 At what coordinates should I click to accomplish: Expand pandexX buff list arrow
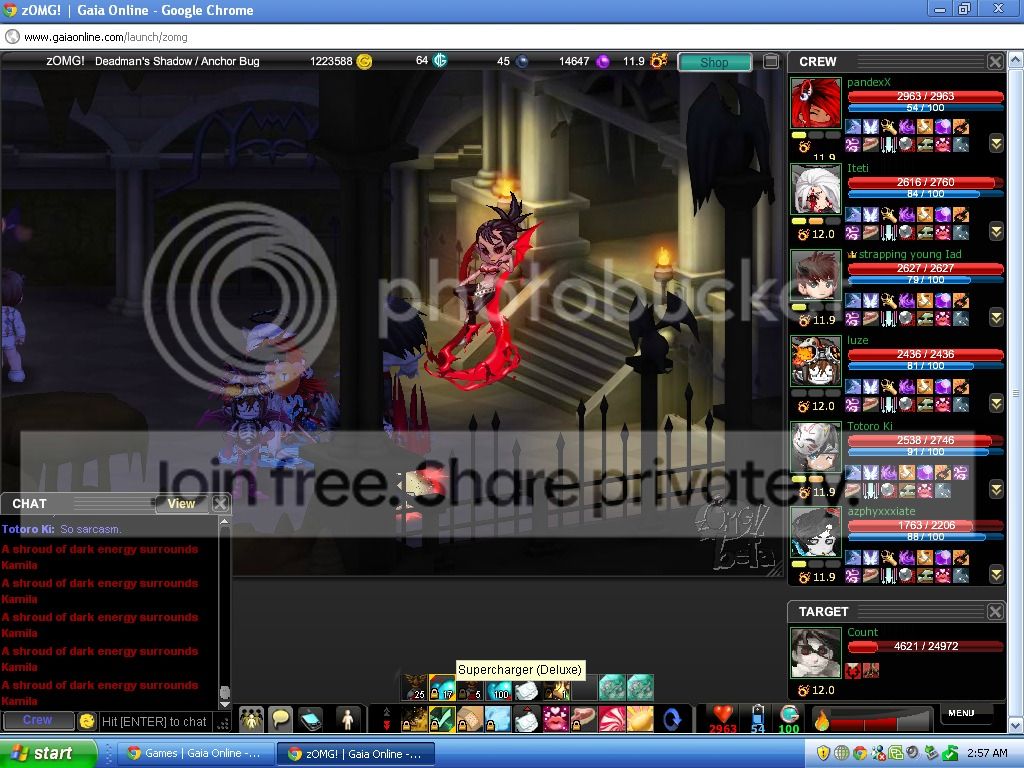[996, 144]
